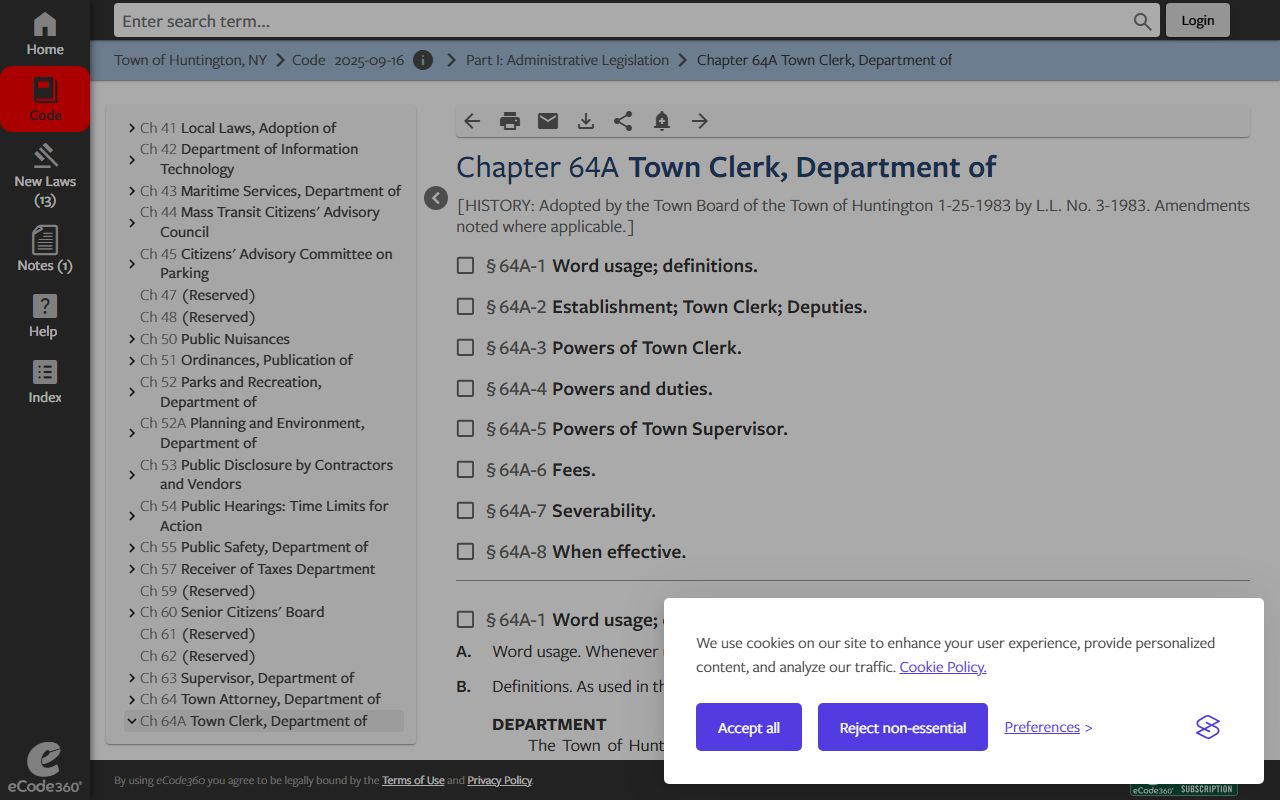Check the box for §64A-2 Establishment
The width and height of the screenshot is (1280, 800).
465,306
